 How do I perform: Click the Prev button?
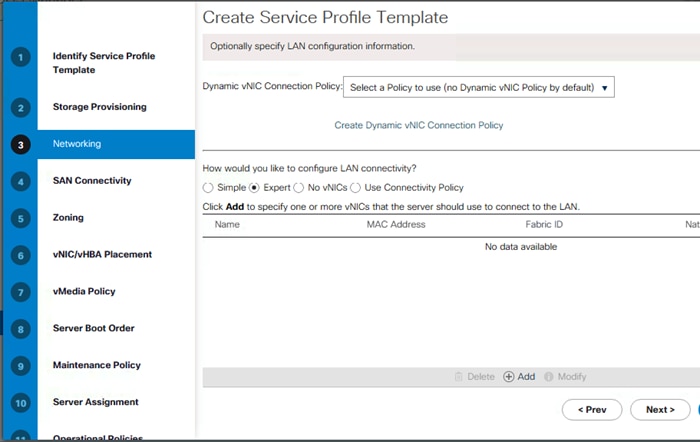coord(592,410)
